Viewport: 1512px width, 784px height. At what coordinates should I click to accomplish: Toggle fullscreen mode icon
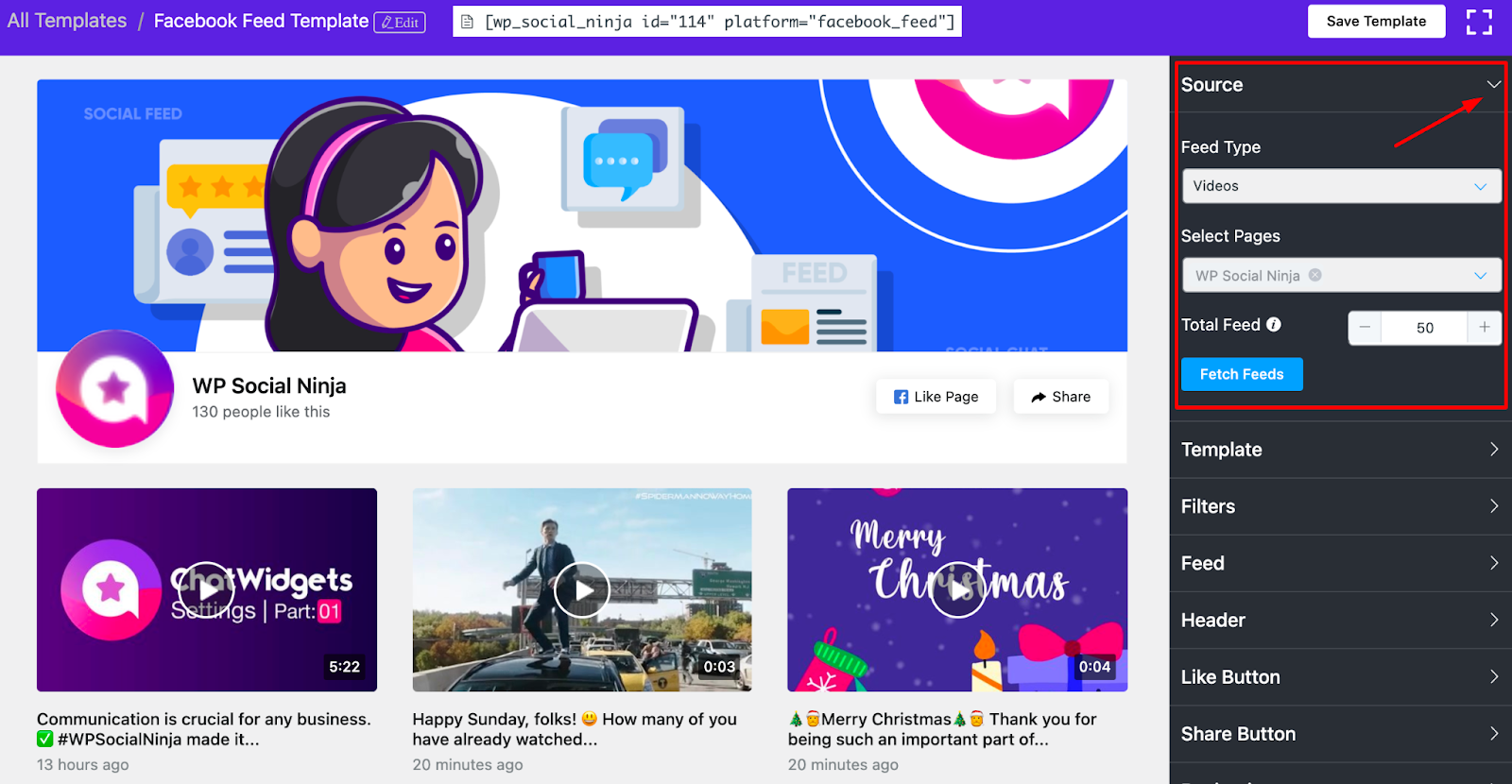point(1479,22)
